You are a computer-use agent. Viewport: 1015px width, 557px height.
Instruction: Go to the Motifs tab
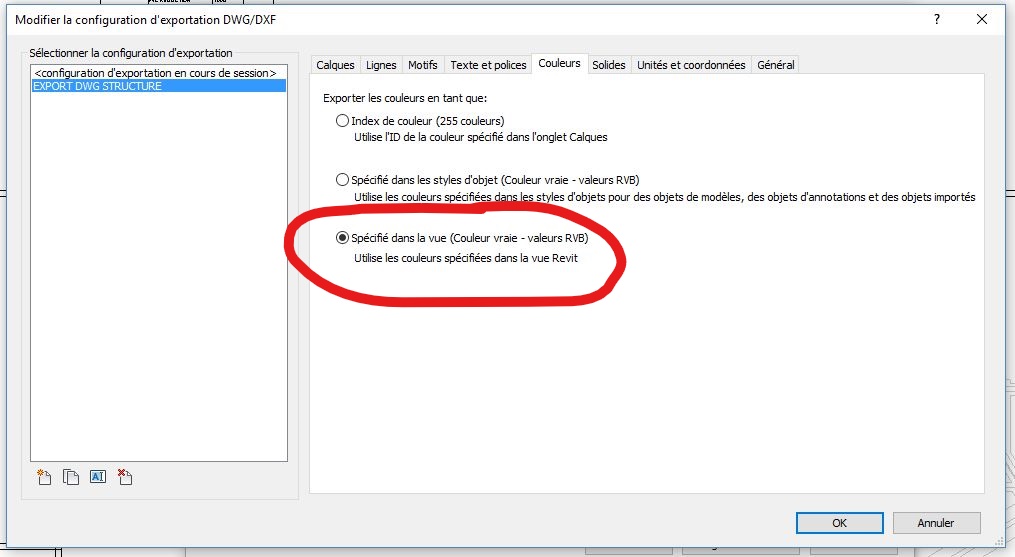click(x=423, y=65)
